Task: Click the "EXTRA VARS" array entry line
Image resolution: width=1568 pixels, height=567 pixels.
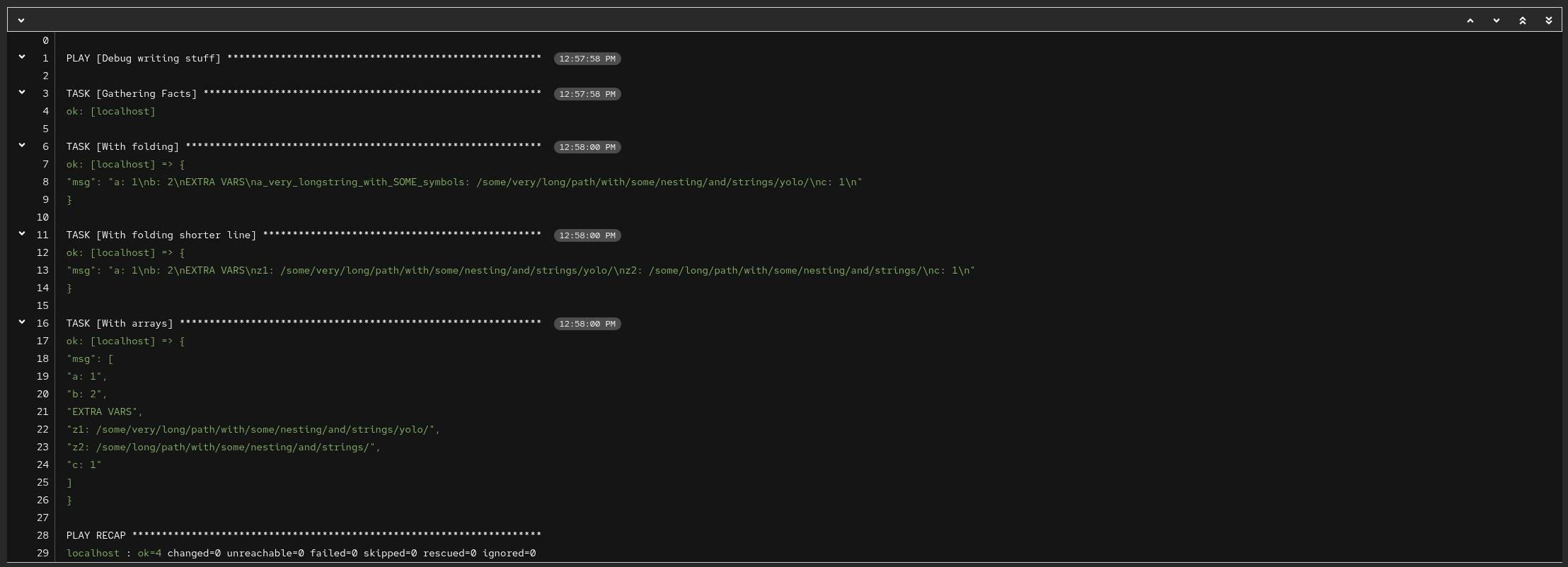Action: 105,411
